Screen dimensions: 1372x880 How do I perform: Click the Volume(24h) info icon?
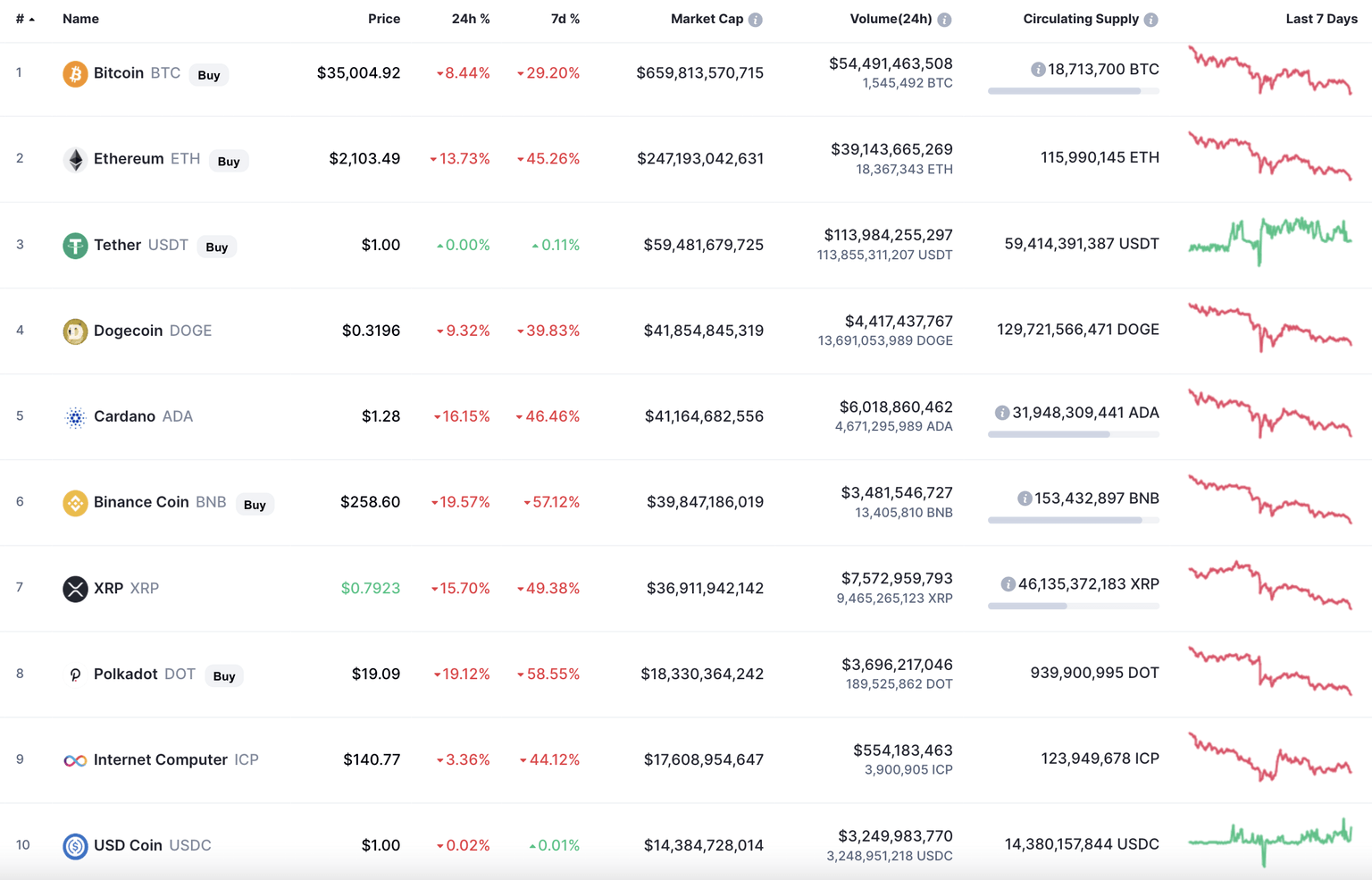(x=945, y=20)
